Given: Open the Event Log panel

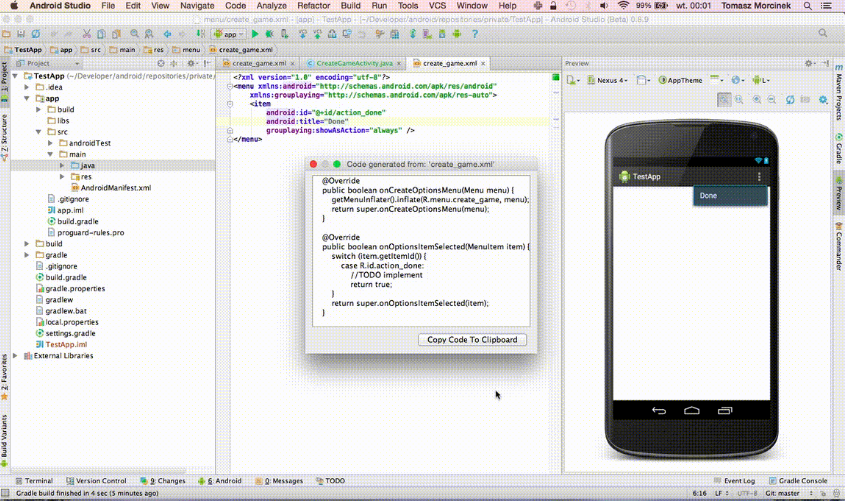Looking at the screenshot, I should 735,480.
